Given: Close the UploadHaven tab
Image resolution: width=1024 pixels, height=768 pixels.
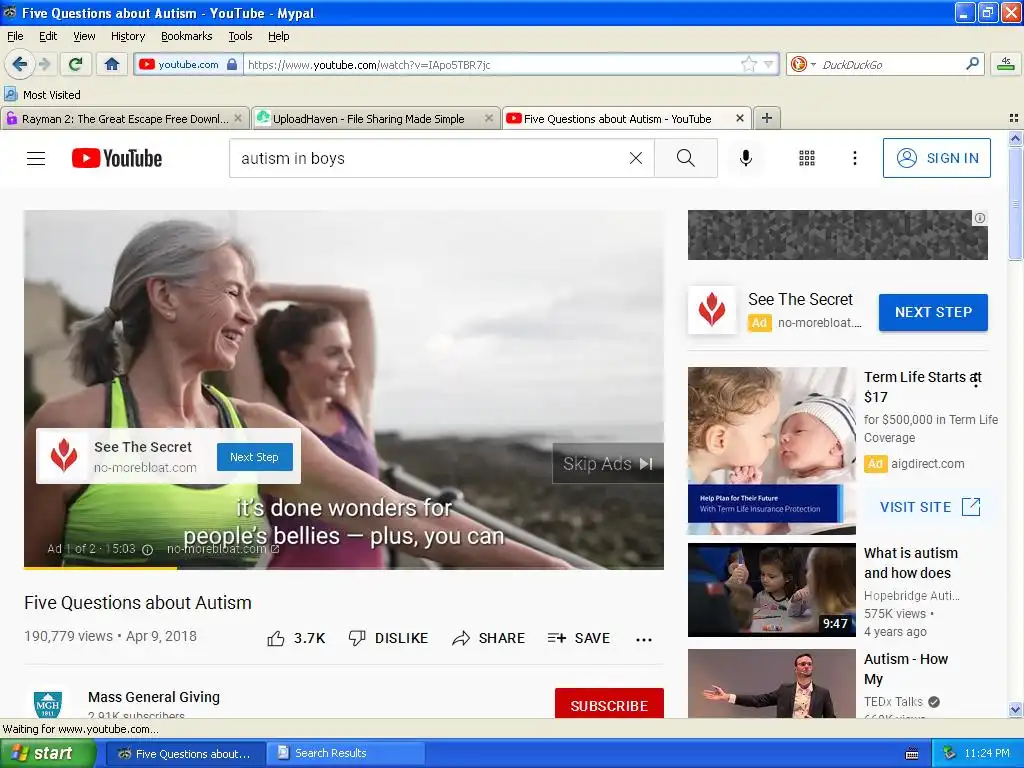Looking at the screenshot, I should click(x=488, y=118).
